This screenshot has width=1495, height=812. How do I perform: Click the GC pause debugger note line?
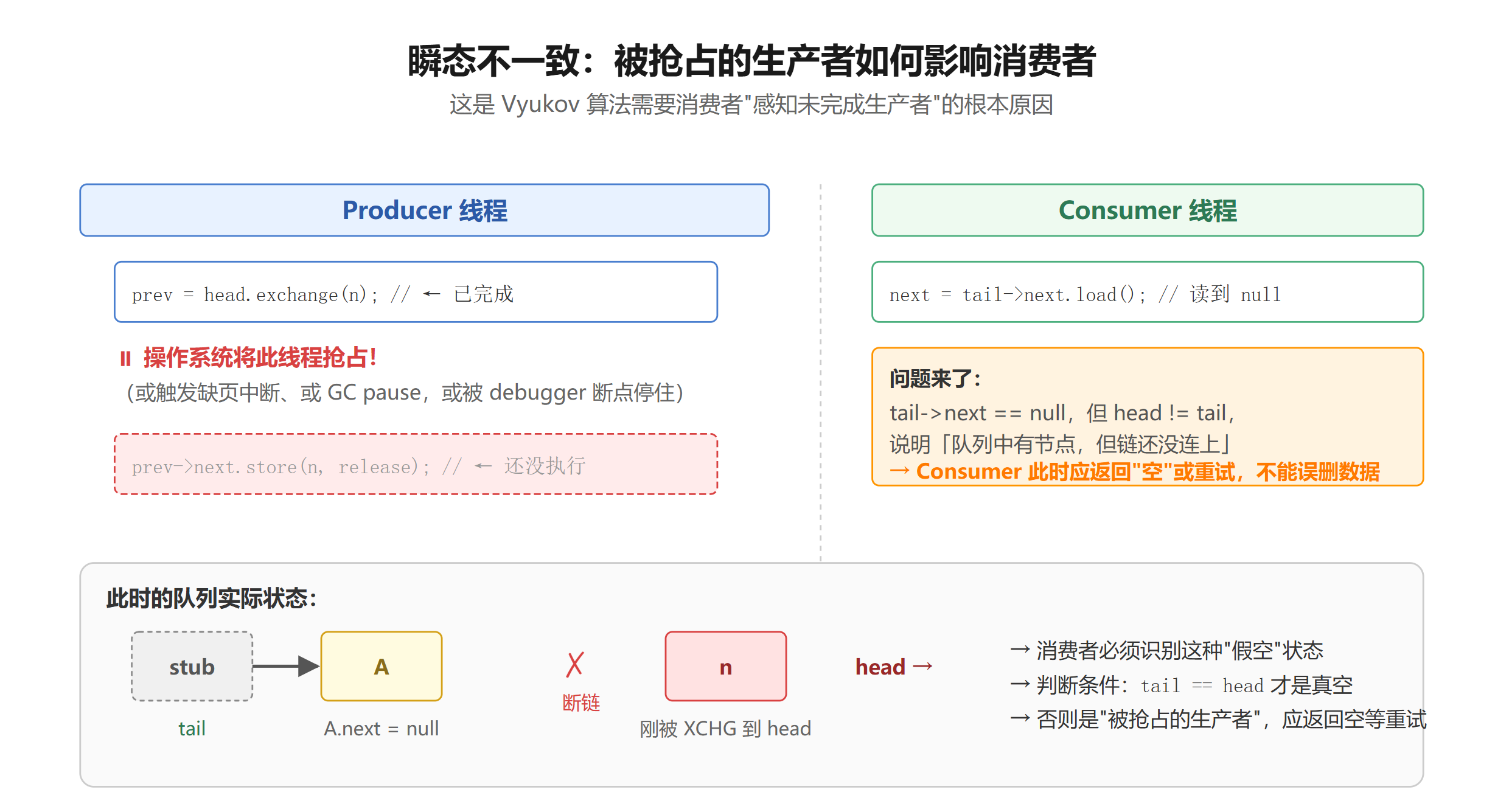(x=405, y=392)
